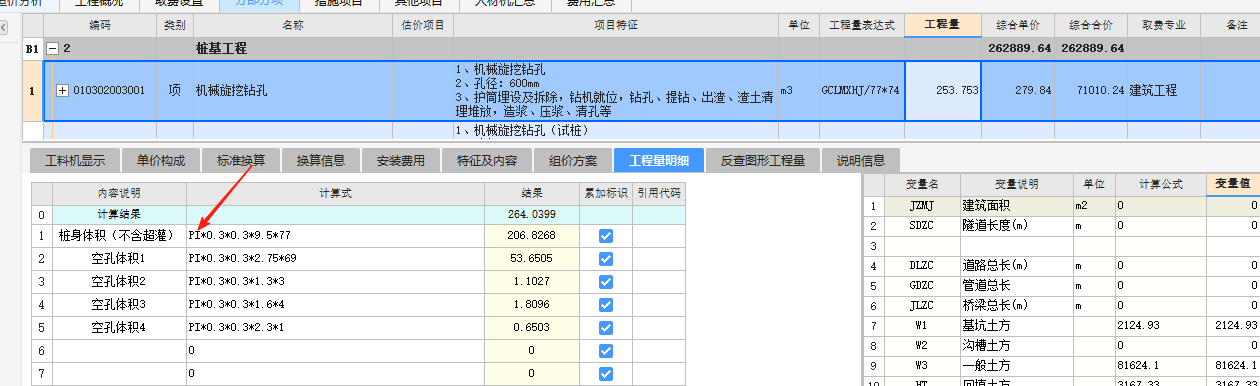This screenshot has height=386, width=1260.
Task: Select expression cell GCLMXHJ/77*74
Action: tap(861, 90)
